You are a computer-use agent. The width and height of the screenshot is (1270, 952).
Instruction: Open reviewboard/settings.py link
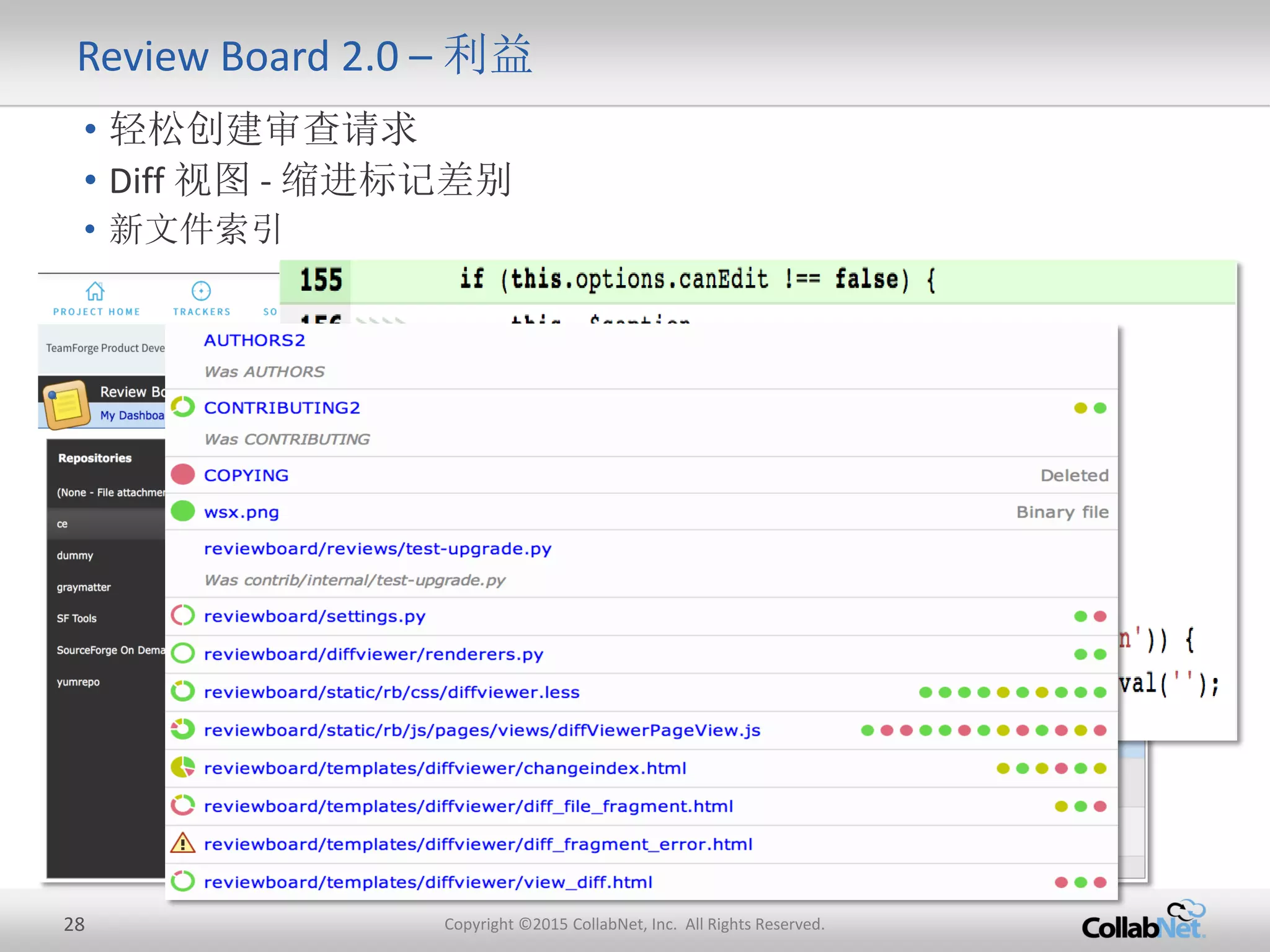pyautogui.click(x=314, y=617)
